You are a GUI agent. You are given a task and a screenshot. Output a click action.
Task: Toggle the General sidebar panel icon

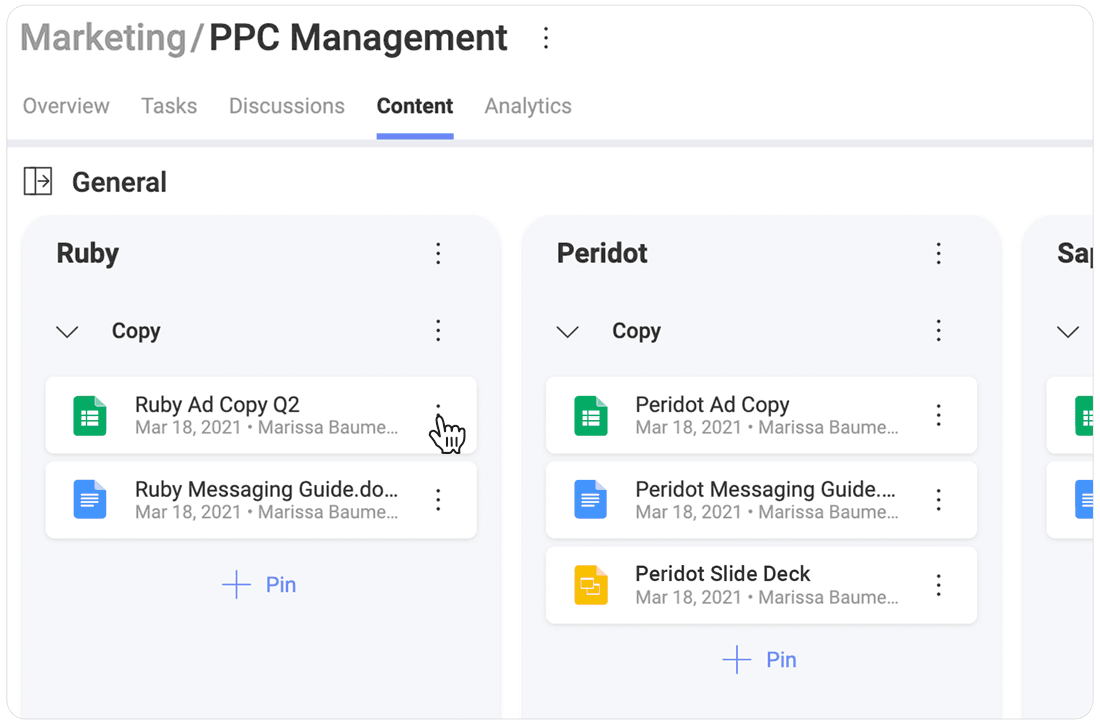[38, 182]
